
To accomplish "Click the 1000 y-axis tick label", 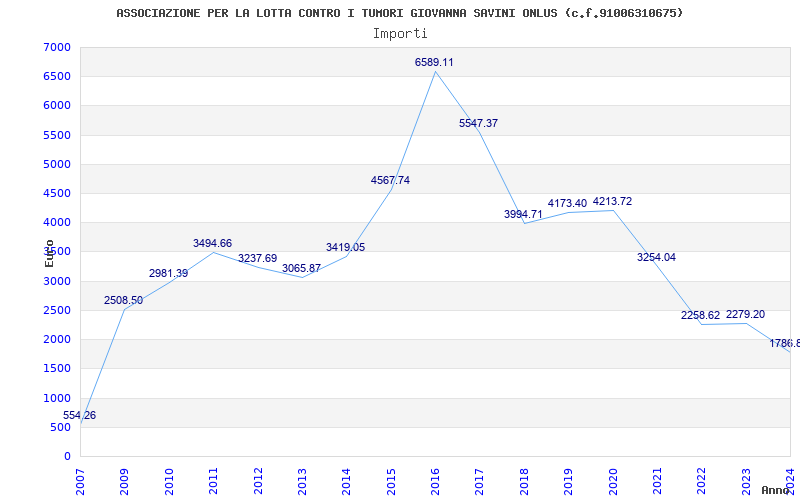I will pyautogui.click(x=57, y=398).
